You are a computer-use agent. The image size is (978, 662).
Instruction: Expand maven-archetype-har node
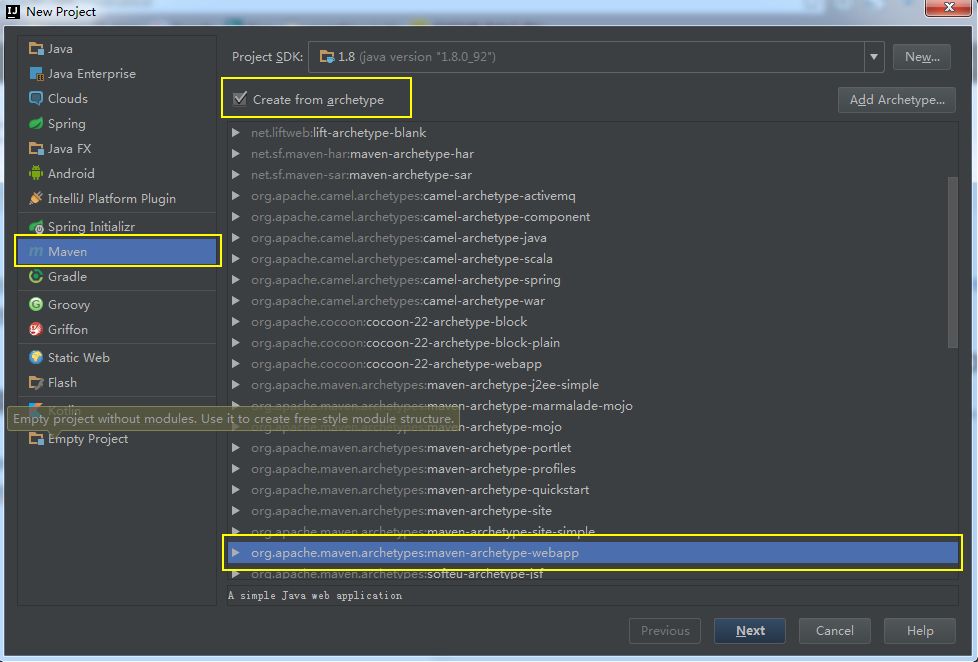coord(236,153)
